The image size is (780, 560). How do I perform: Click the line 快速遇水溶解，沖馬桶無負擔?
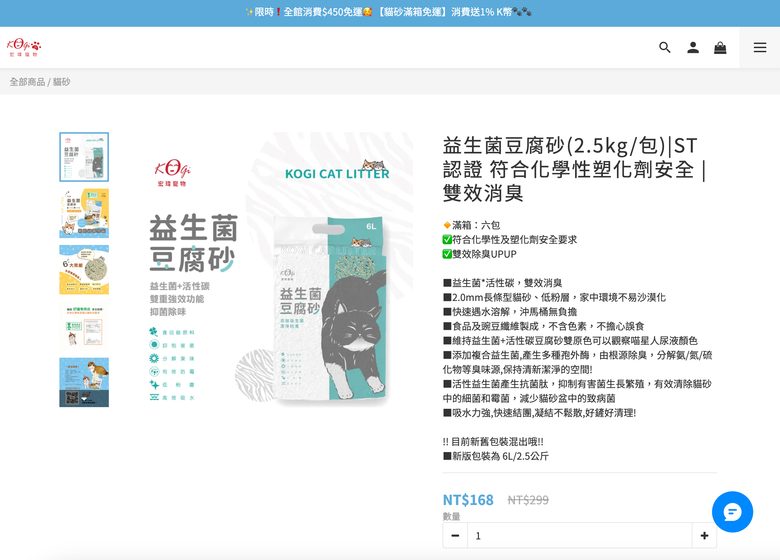pyautogui.click(x=510, y=312)
